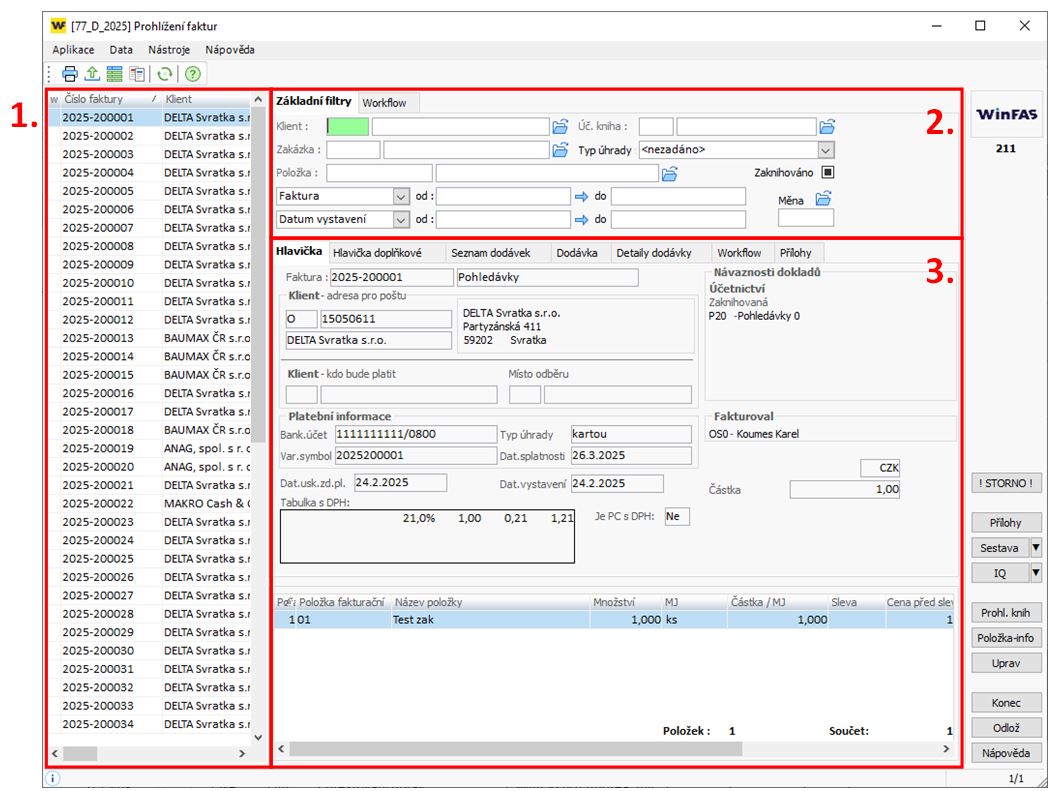Viewport: 1052px width, 791px height.
Task: Select the Test zak item row
Action: pos(613,620)
